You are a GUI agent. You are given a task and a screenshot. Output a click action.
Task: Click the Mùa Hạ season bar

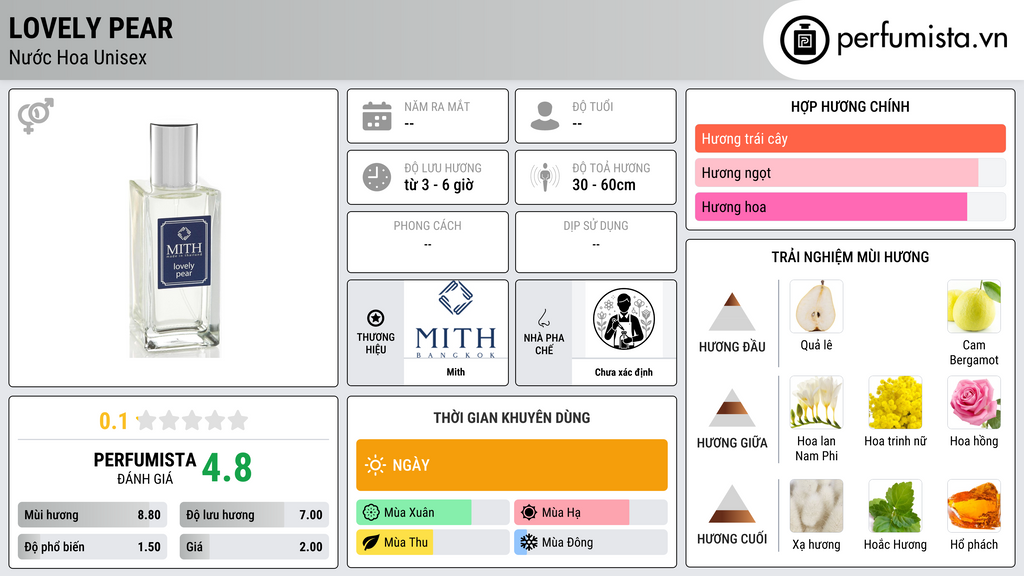[x=590, y=513]
